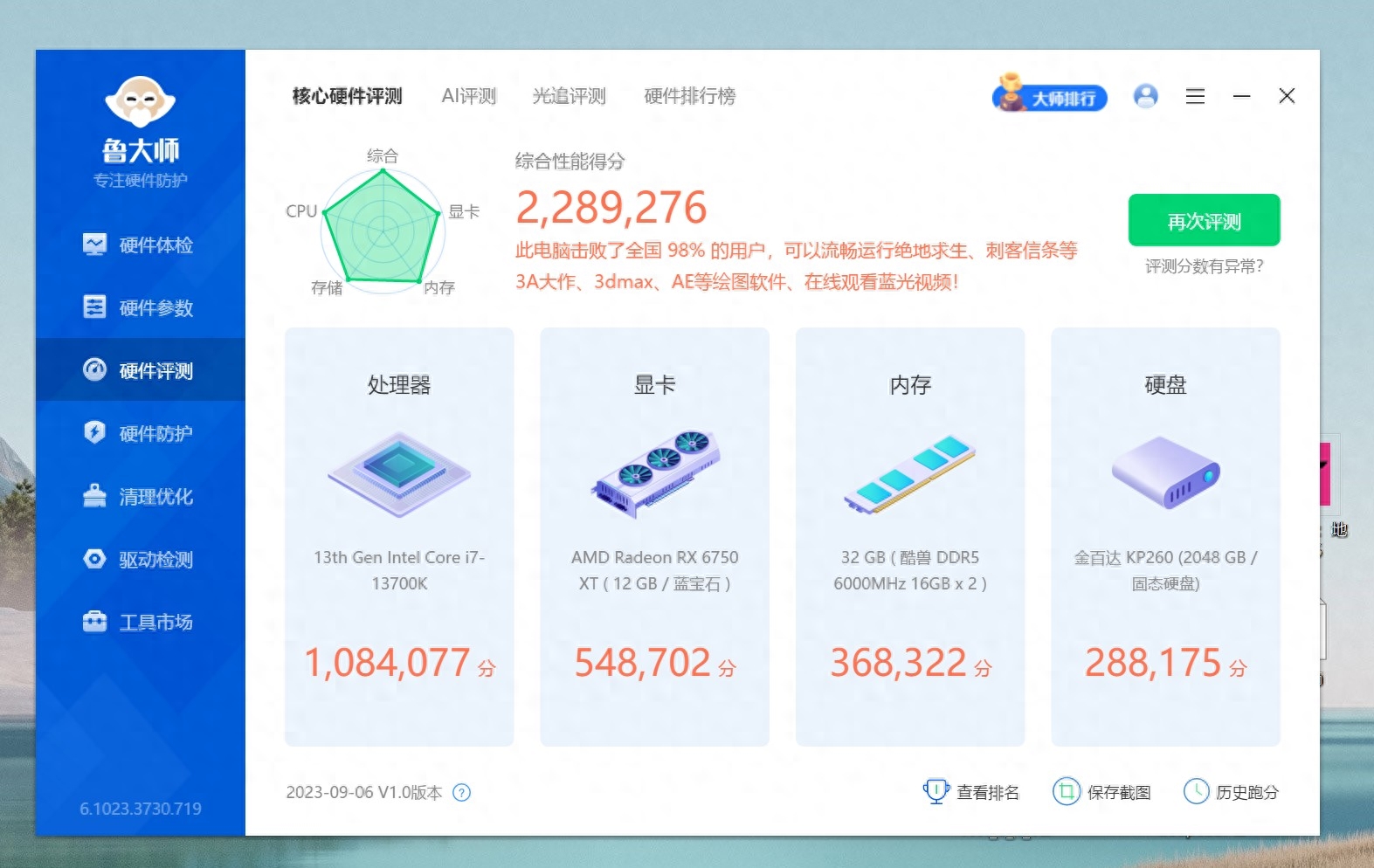Click the GPU score 548,702
This screenshot has width=1374, height=868.
tap(642, 663)
